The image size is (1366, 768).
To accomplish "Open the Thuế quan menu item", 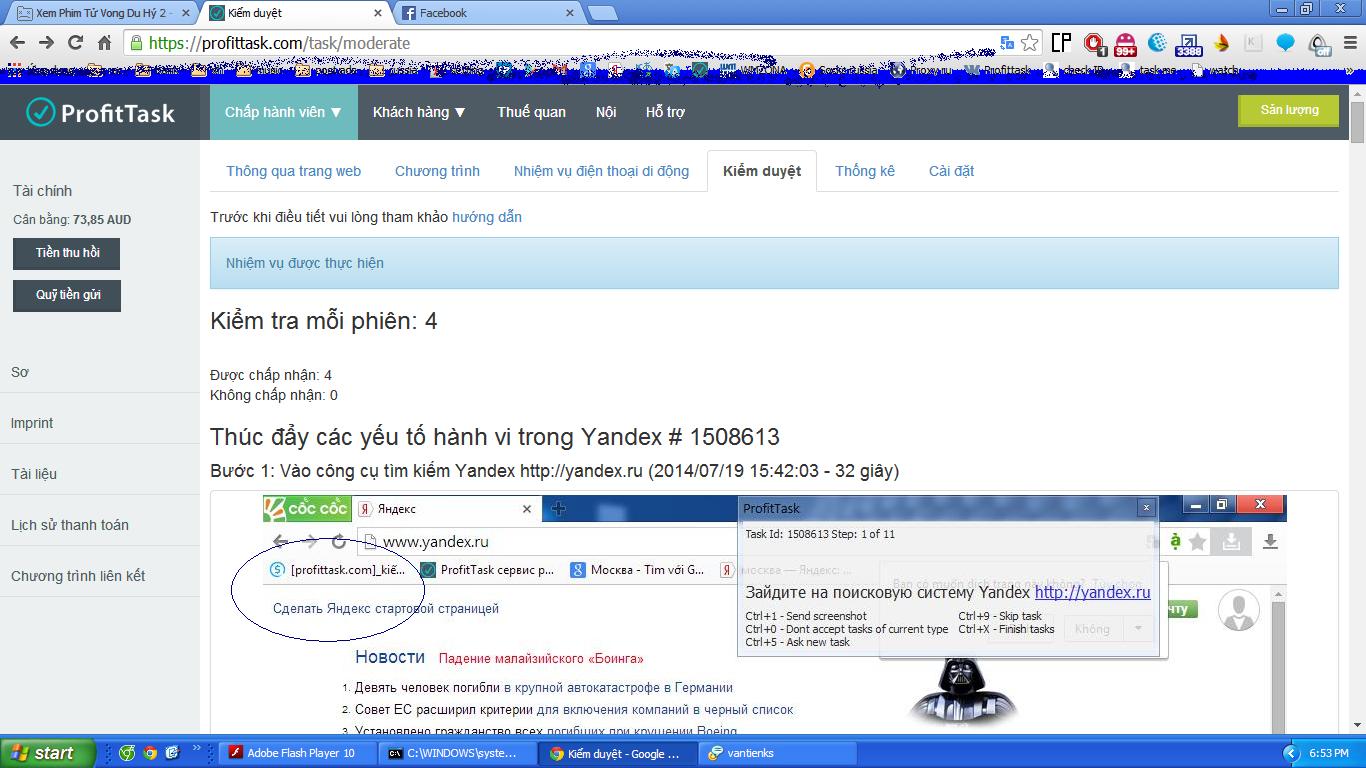I will (x=531, y=112).
